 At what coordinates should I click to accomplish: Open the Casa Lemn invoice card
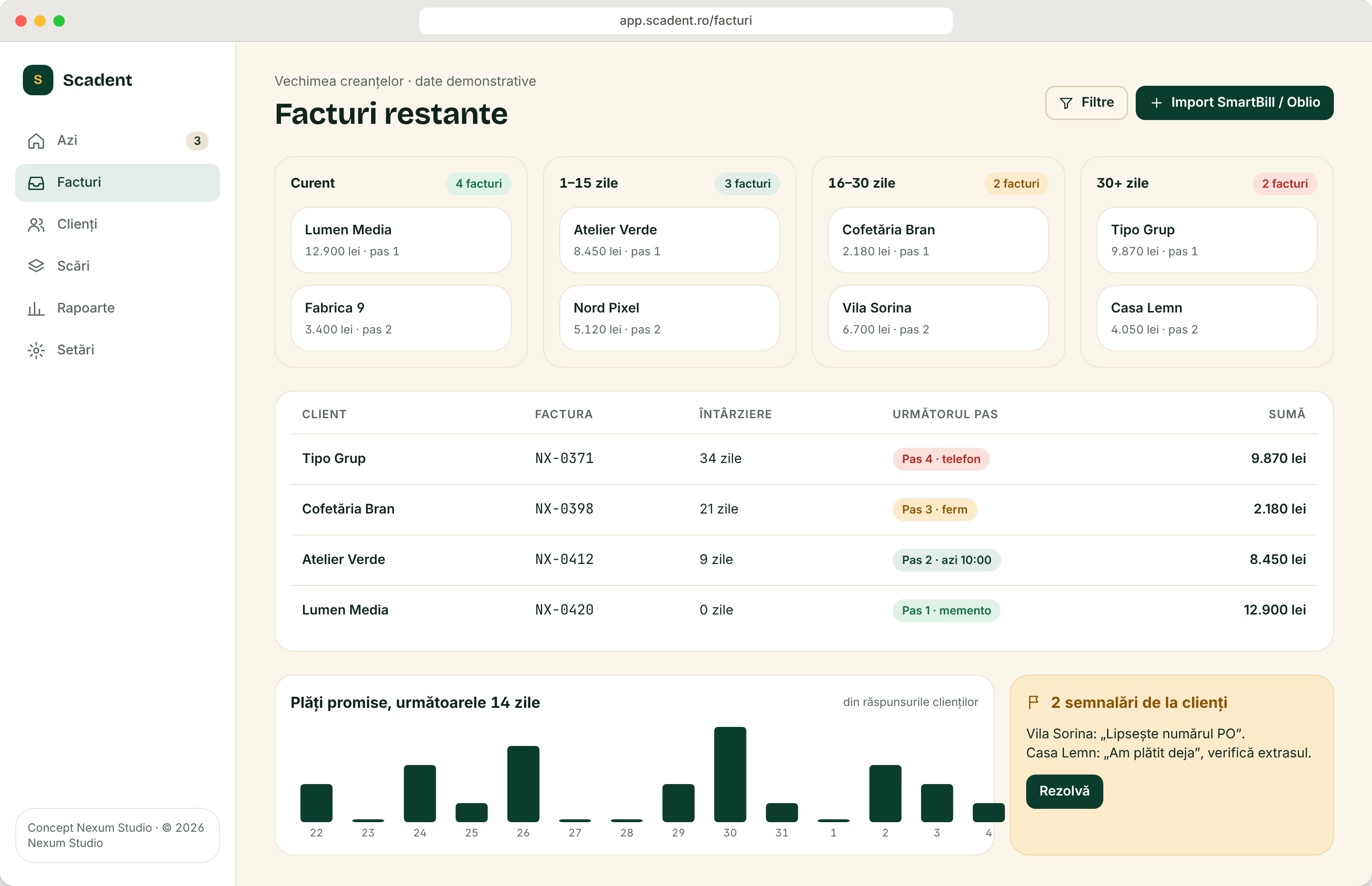pos(1207,318)
